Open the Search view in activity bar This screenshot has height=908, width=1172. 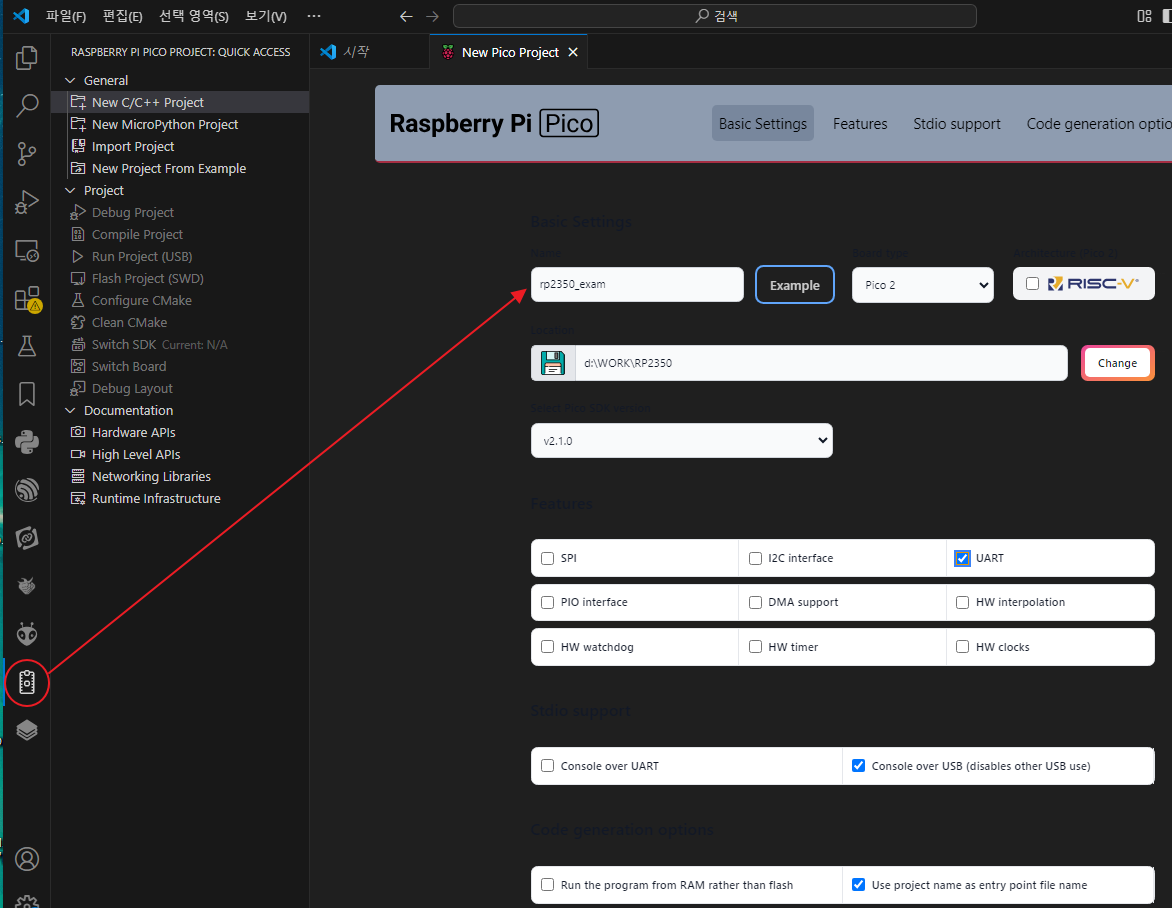coord(27,105)
